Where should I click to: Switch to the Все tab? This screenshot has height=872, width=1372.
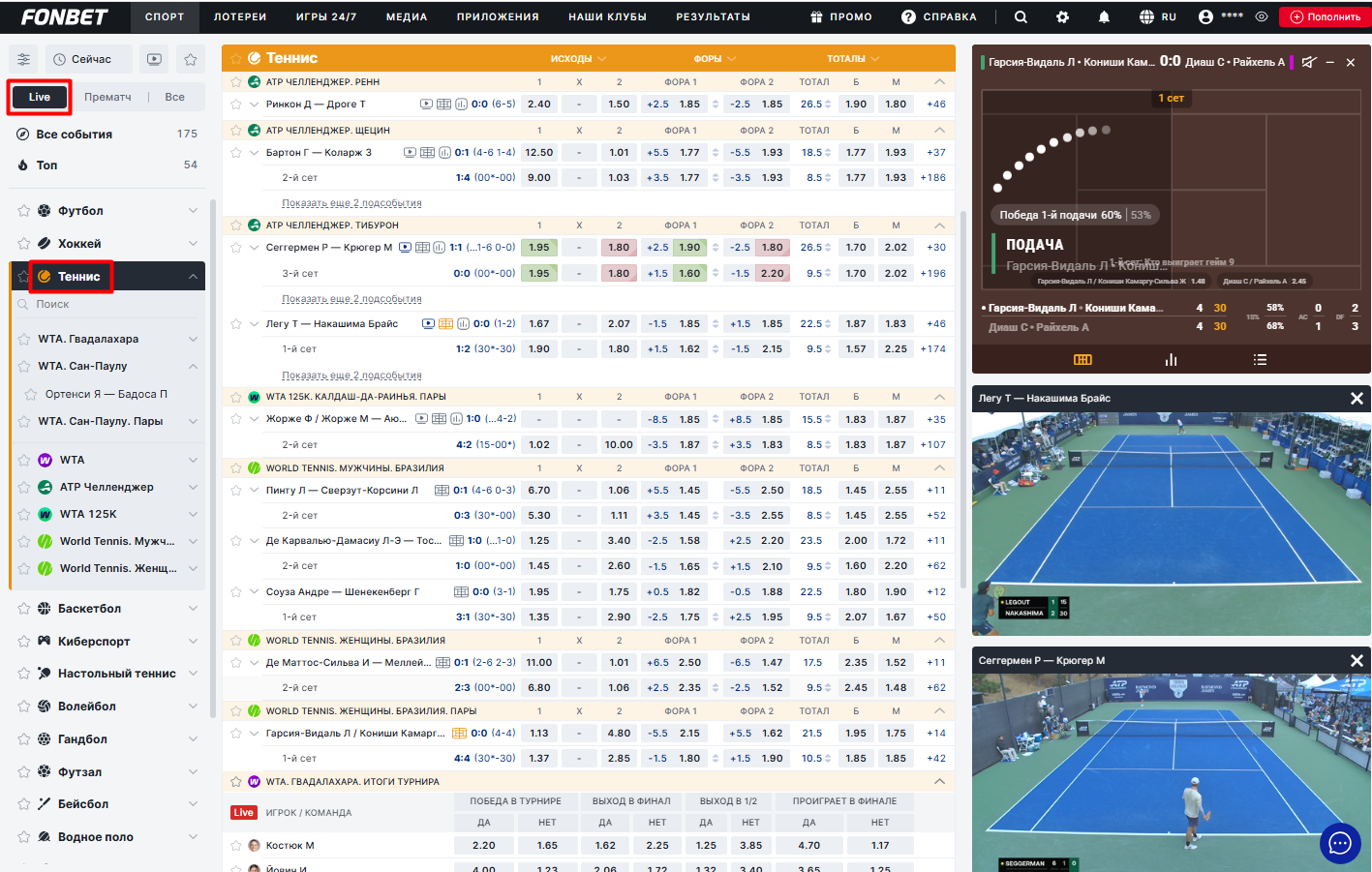click(174, 97)
